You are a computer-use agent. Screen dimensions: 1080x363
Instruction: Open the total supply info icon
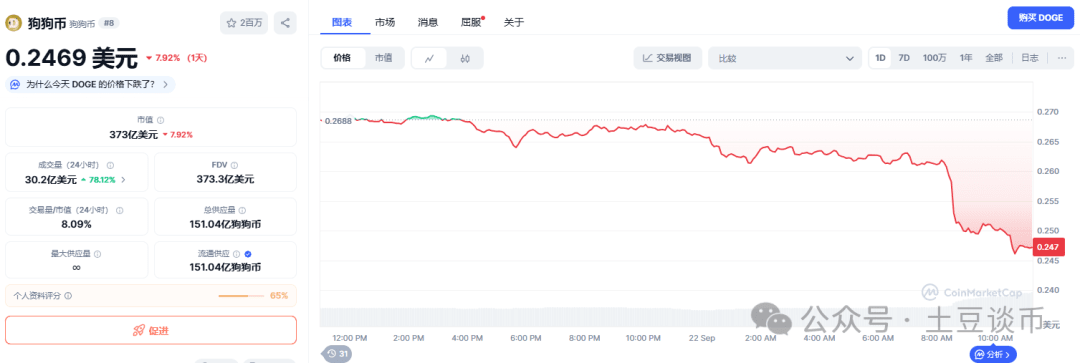[242, 210]
